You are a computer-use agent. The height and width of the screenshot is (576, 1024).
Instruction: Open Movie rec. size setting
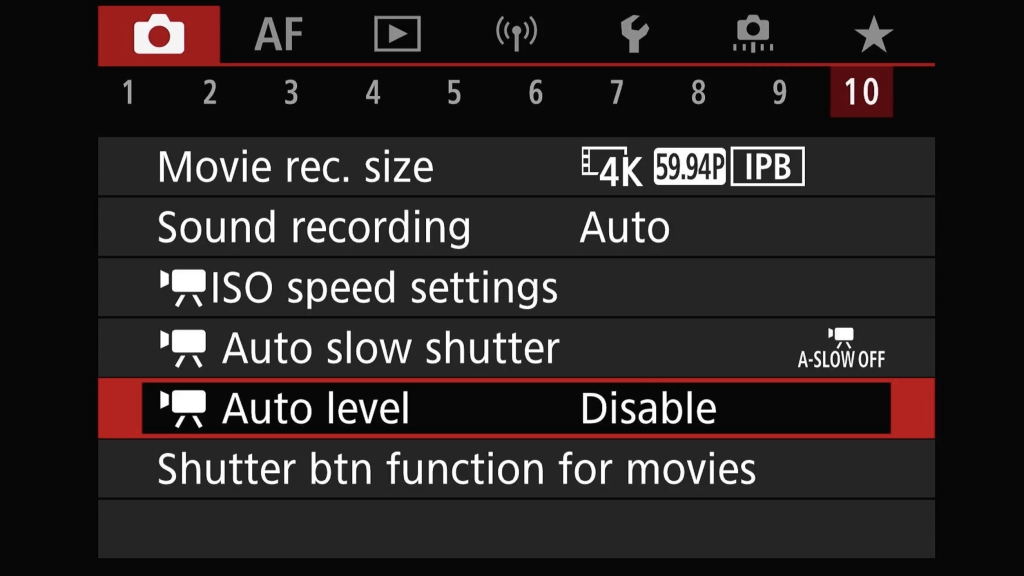[x=295, y=168]
